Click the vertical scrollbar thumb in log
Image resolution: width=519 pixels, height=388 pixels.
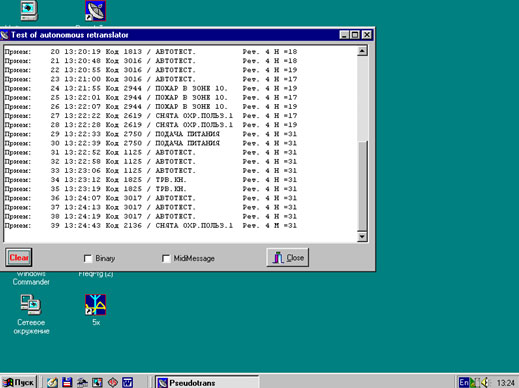[x=362, y=186]
